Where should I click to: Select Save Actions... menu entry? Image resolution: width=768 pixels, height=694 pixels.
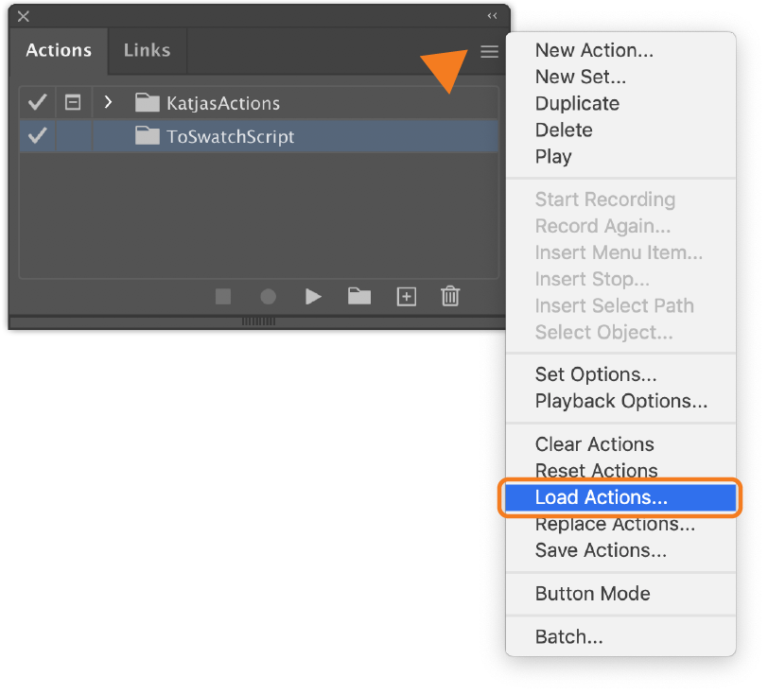pos(600,550)
